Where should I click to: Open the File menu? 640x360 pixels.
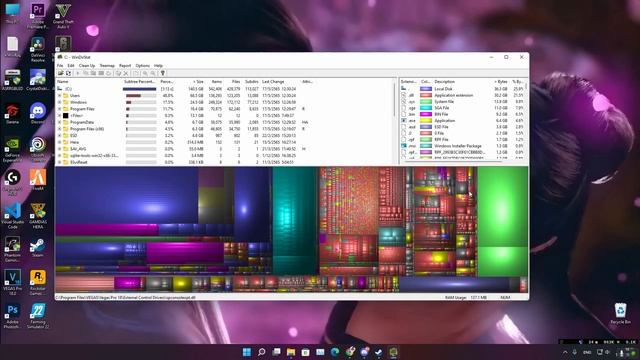click(x=60, y=65)
